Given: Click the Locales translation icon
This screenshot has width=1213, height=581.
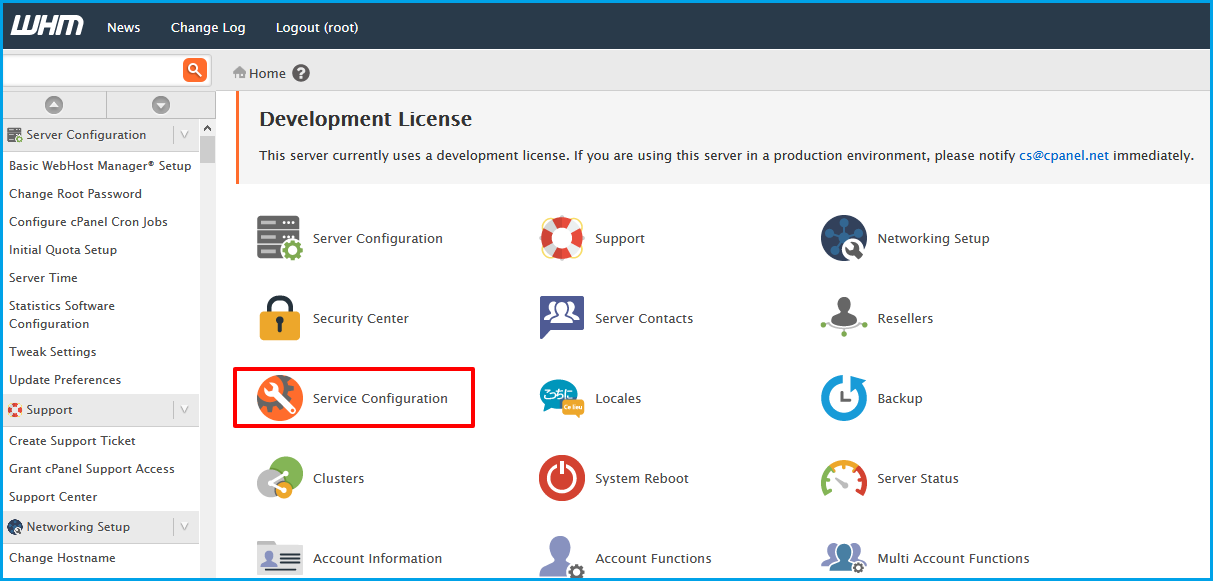Looking at the screenshot, I should pos(561,397).
